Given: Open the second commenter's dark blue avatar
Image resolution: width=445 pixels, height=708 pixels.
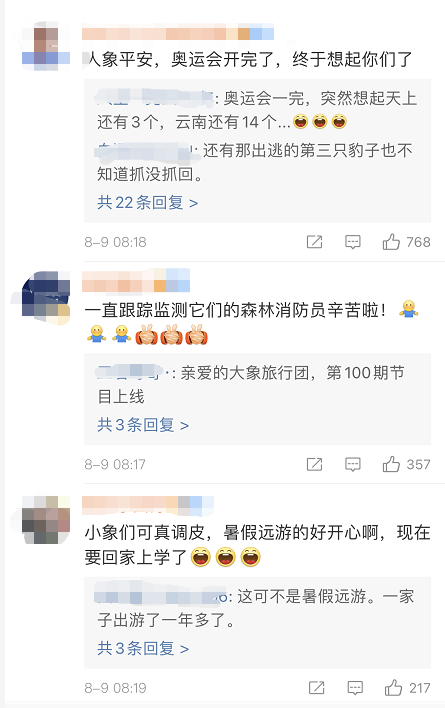Looking at the screenshot, I should (46, 297).
